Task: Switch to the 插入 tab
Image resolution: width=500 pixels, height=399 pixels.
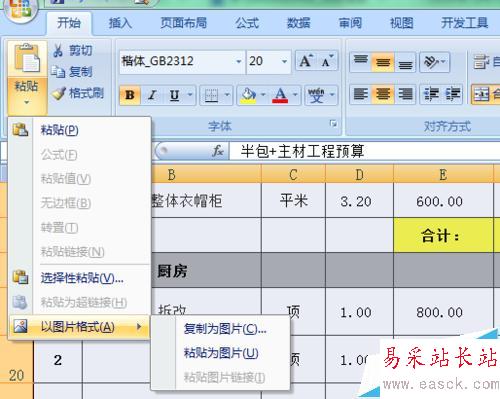Action: pos(120,23)
